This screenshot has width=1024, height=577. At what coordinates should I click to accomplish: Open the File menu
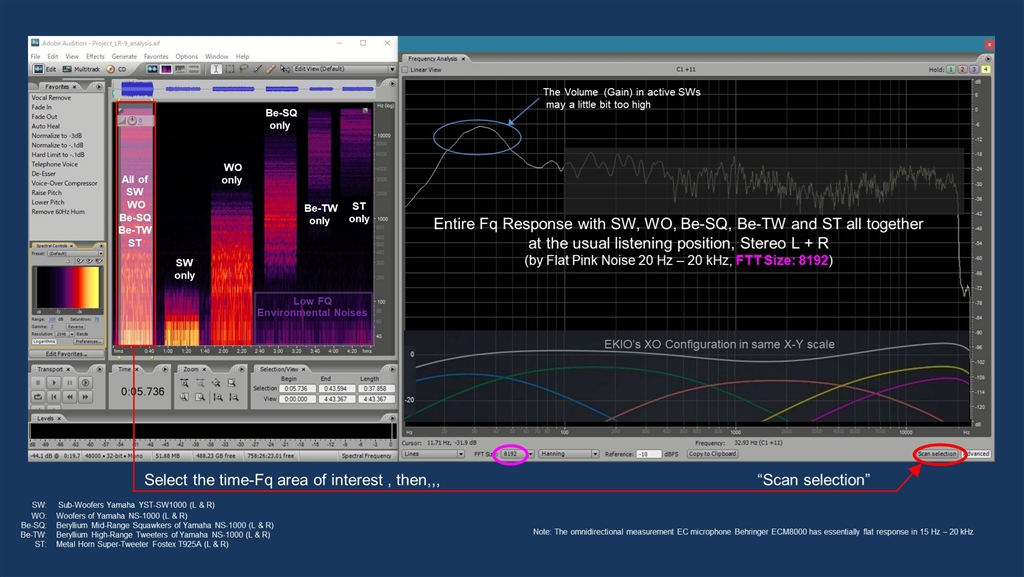point(35,57)
